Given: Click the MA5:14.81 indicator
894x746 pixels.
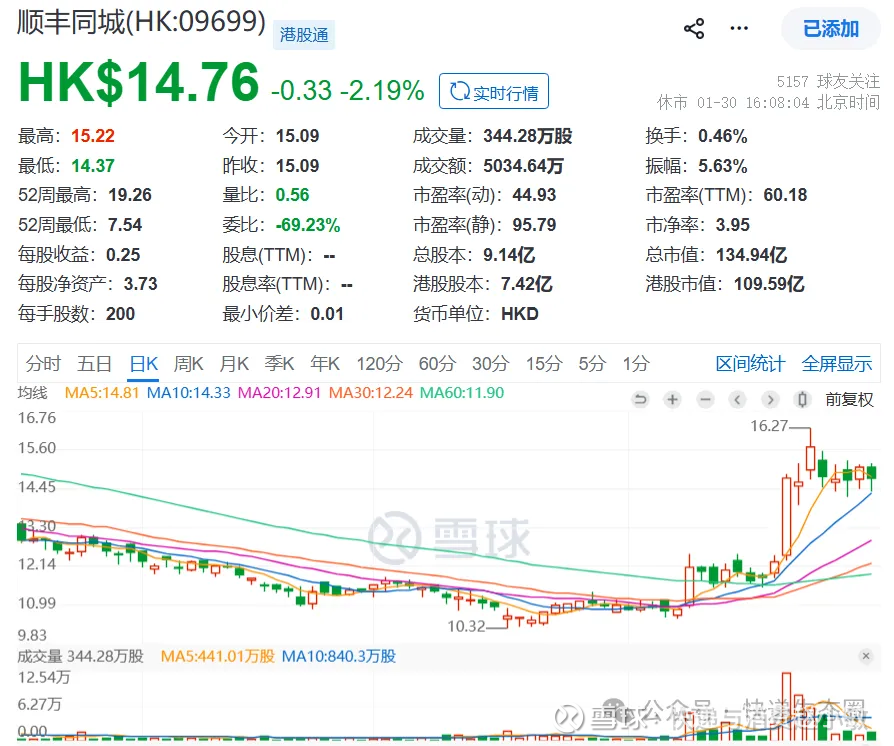Looking at the screenshot, I should point(102,392).
